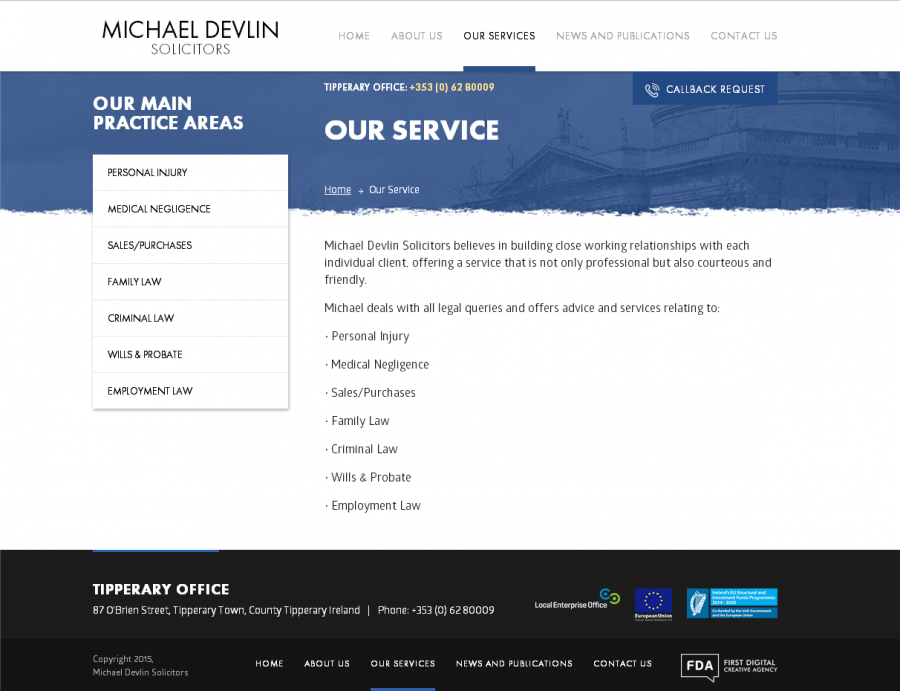Open Sales/Purchases in practice areas sidebar
The width and height of the screenshot is (900, 691).
[191, 246]
